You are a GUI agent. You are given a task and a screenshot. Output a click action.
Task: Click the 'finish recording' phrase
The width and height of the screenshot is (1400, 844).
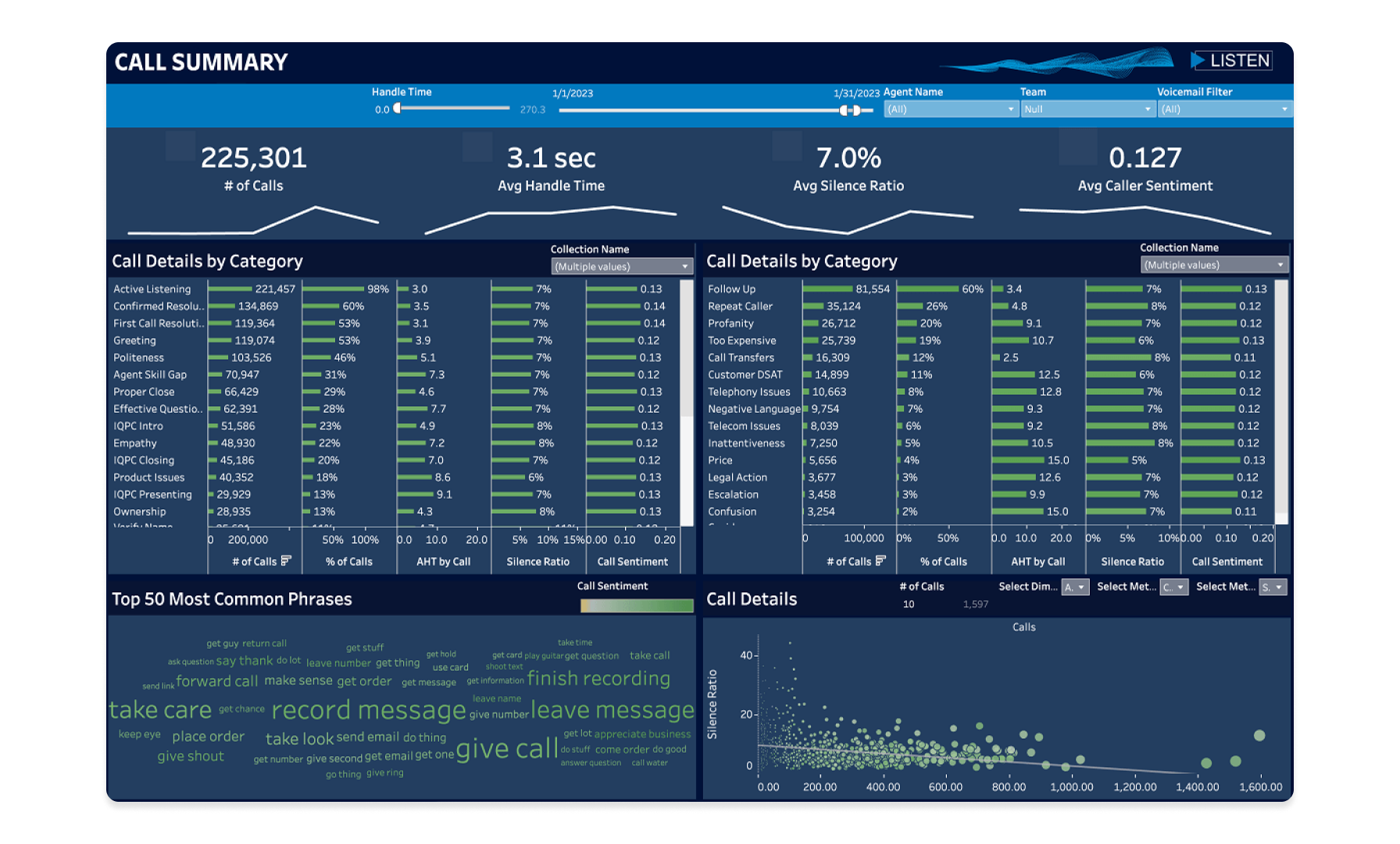point(598,678)
